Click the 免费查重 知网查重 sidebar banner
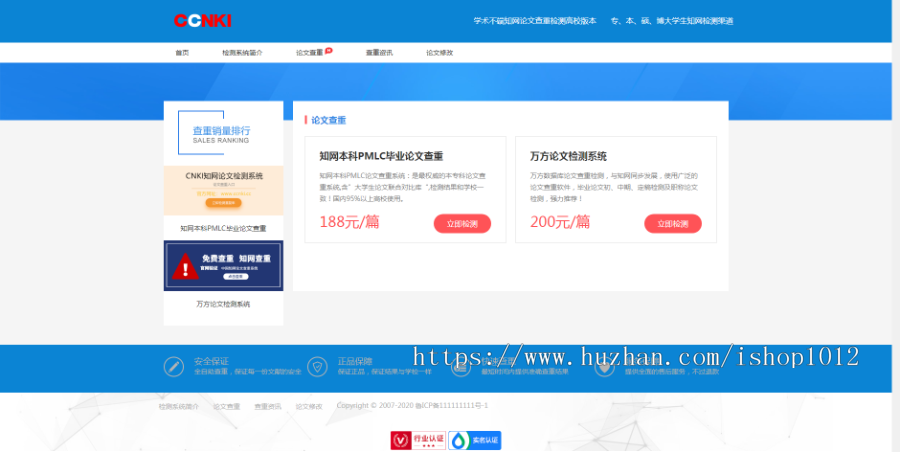This screenshot has height=452, width=900. 223,266
